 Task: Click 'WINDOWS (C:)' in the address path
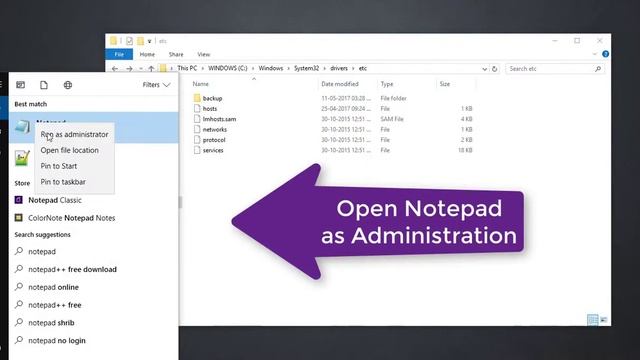(228, 68)
